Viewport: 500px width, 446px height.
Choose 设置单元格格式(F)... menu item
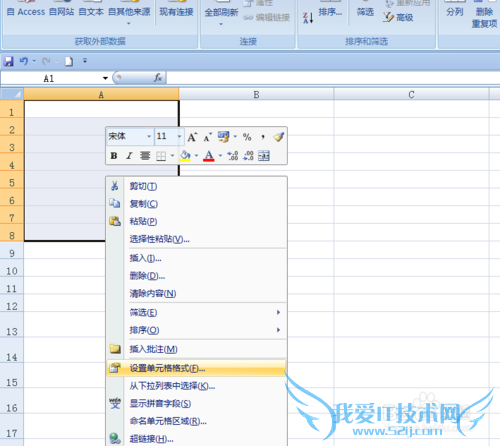click(197, 368)
